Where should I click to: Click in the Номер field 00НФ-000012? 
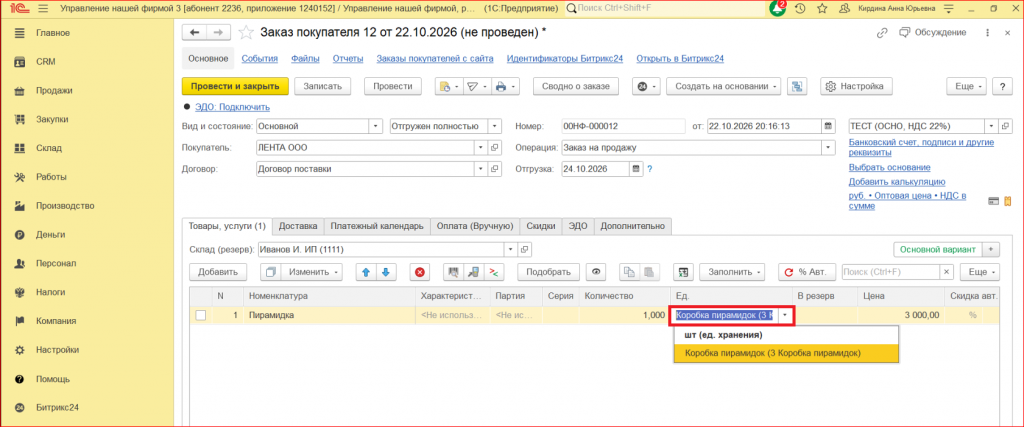click(622, 126)
